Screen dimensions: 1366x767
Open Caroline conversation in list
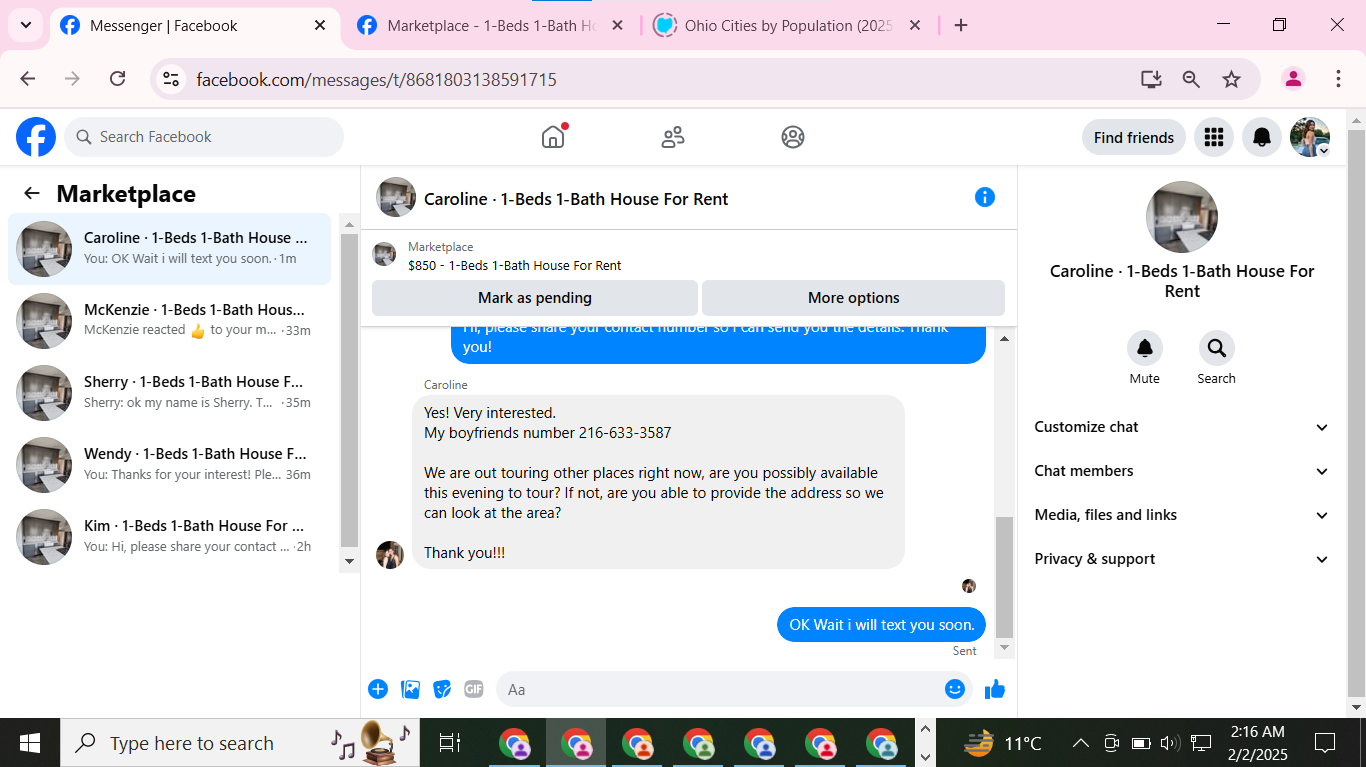pos(170,249)
